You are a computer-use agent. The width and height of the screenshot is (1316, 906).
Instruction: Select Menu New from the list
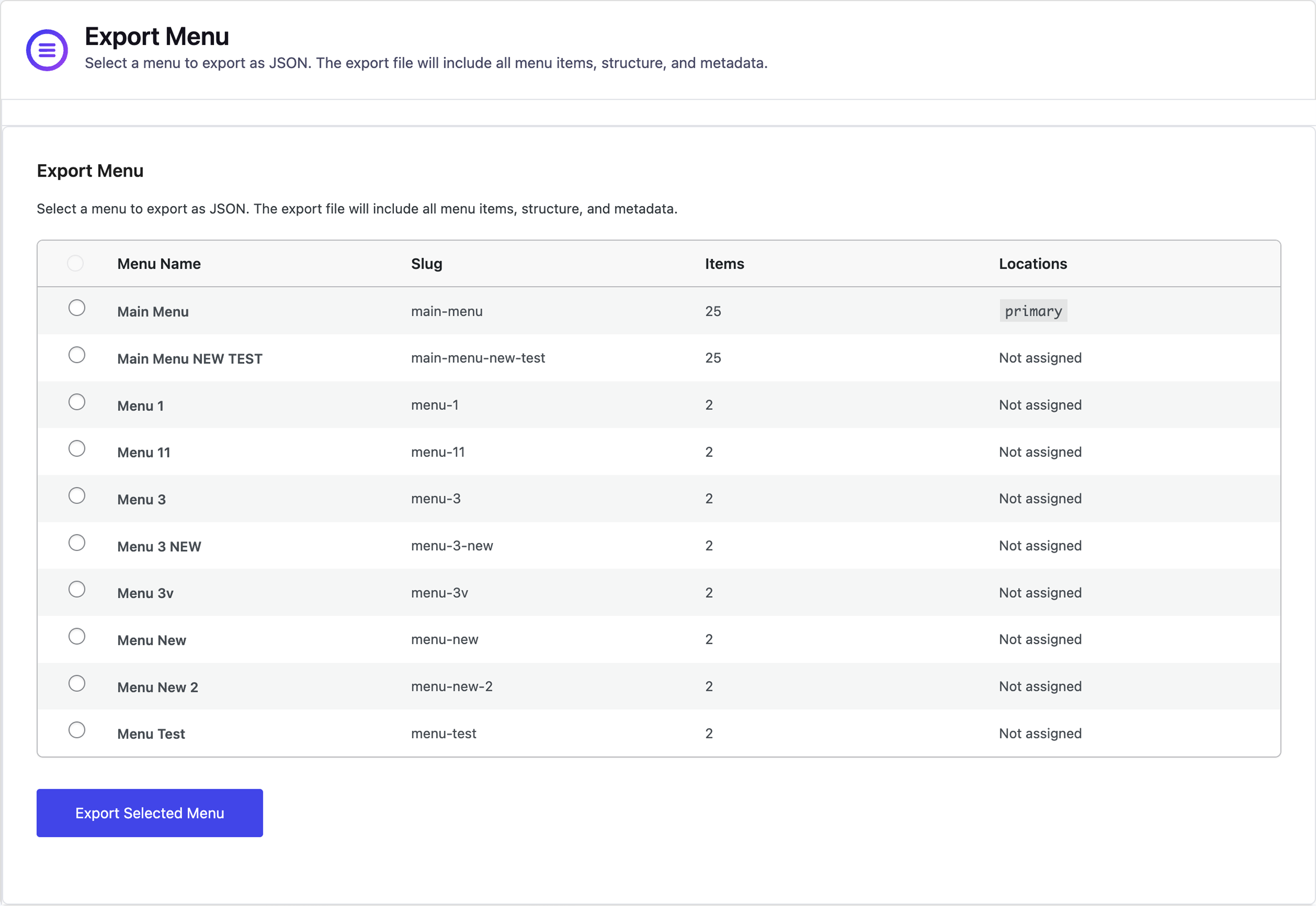[77, 636]
